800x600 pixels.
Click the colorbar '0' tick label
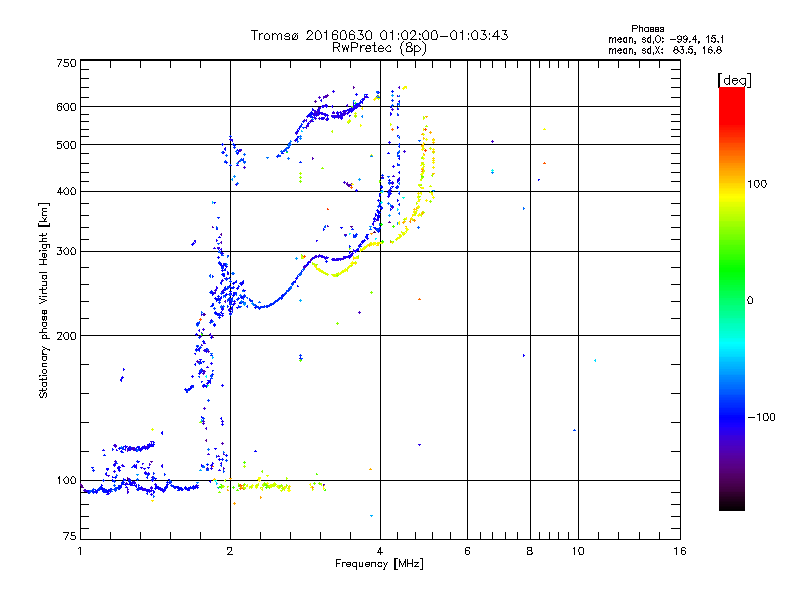(x=750, y=300)
